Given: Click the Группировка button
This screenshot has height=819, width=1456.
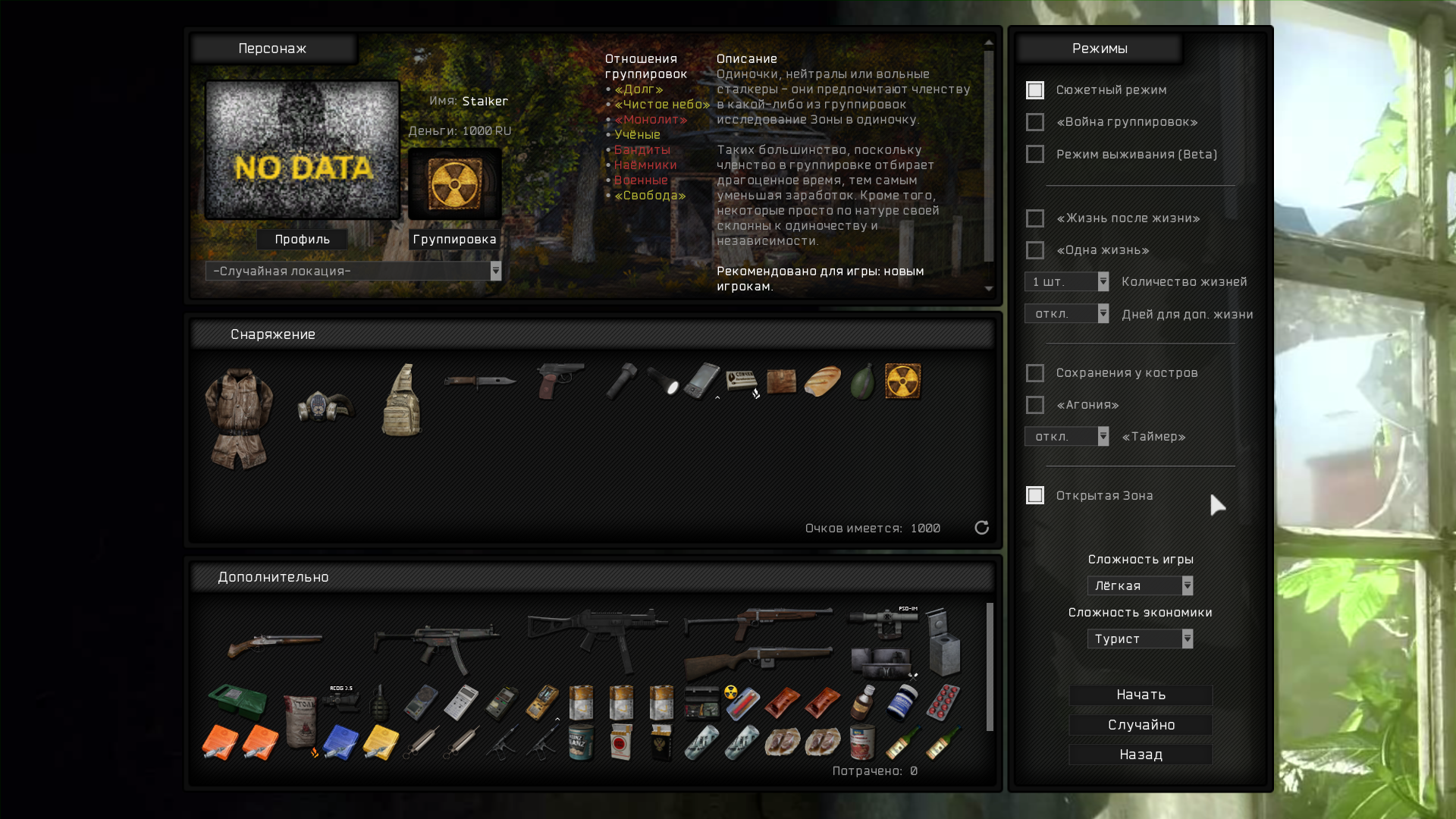Looking at the screenshot, I should (x=454, y=240).
